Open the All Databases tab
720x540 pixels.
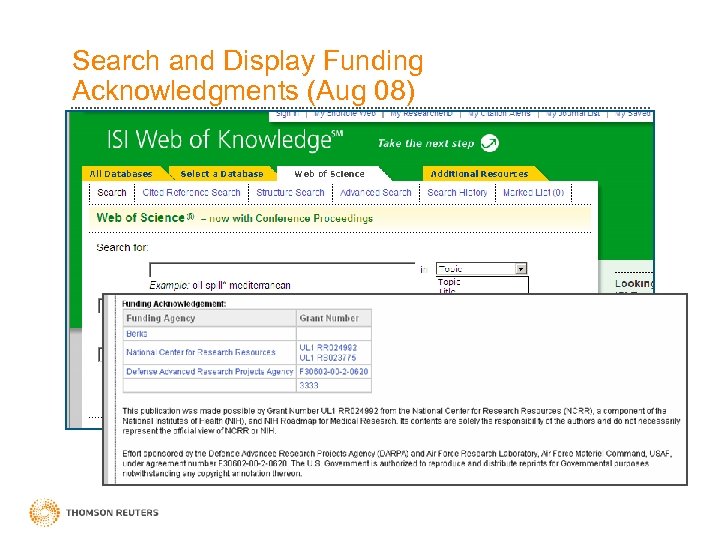[x=121, y=174]
